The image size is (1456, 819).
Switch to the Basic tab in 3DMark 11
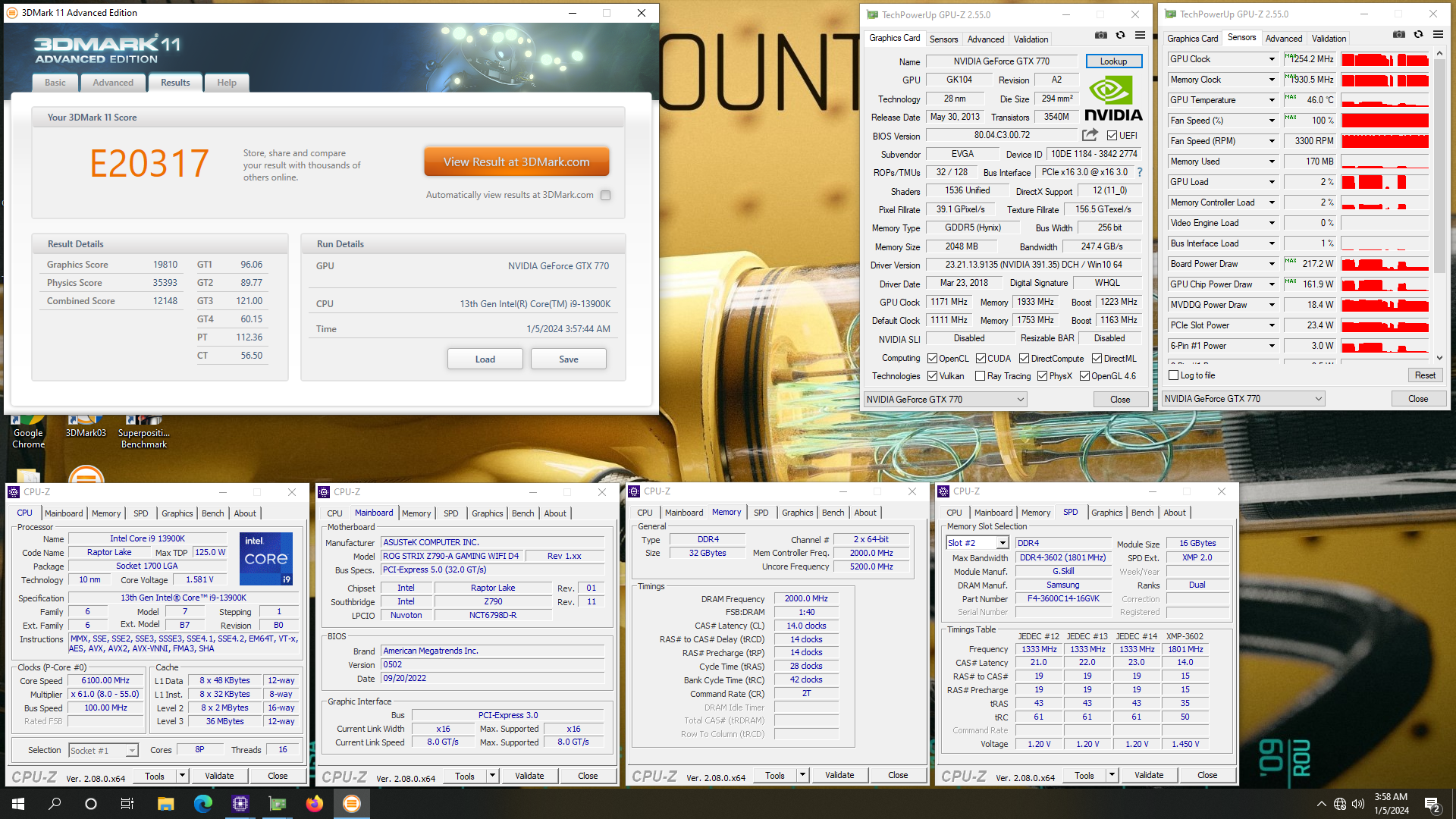tap(55, 83)
